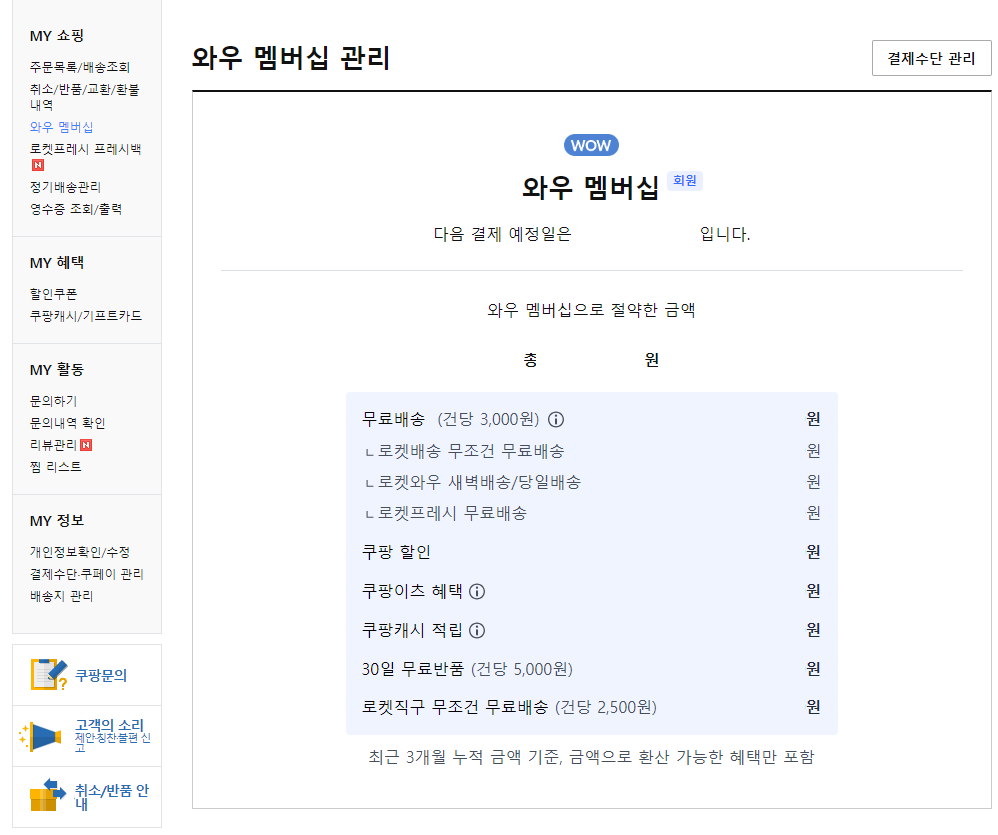
Task: Click MY 쇼핑 section heading
Action: [x=57, y=36]
